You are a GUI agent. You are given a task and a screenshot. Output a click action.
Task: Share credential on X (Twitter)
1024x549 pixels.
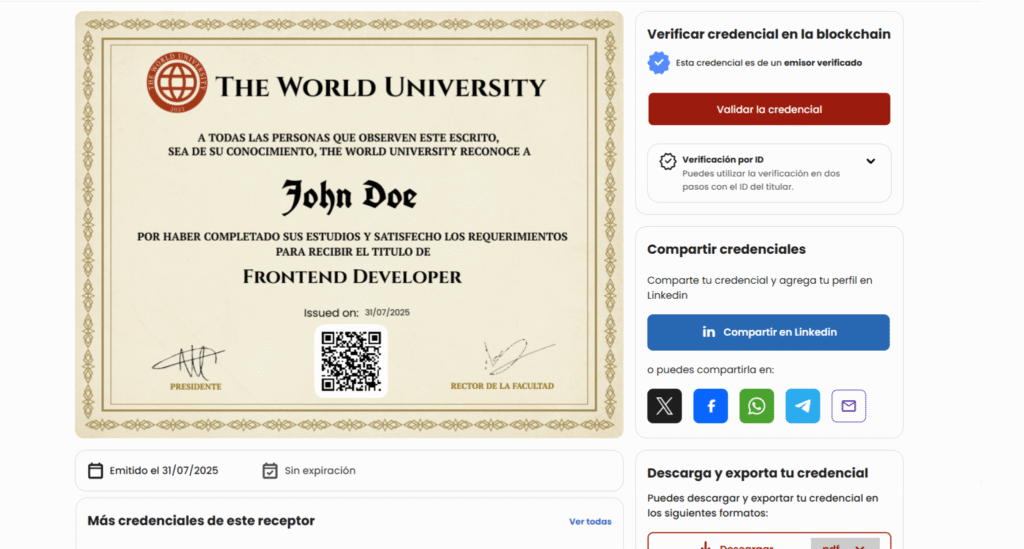point(664,406)
